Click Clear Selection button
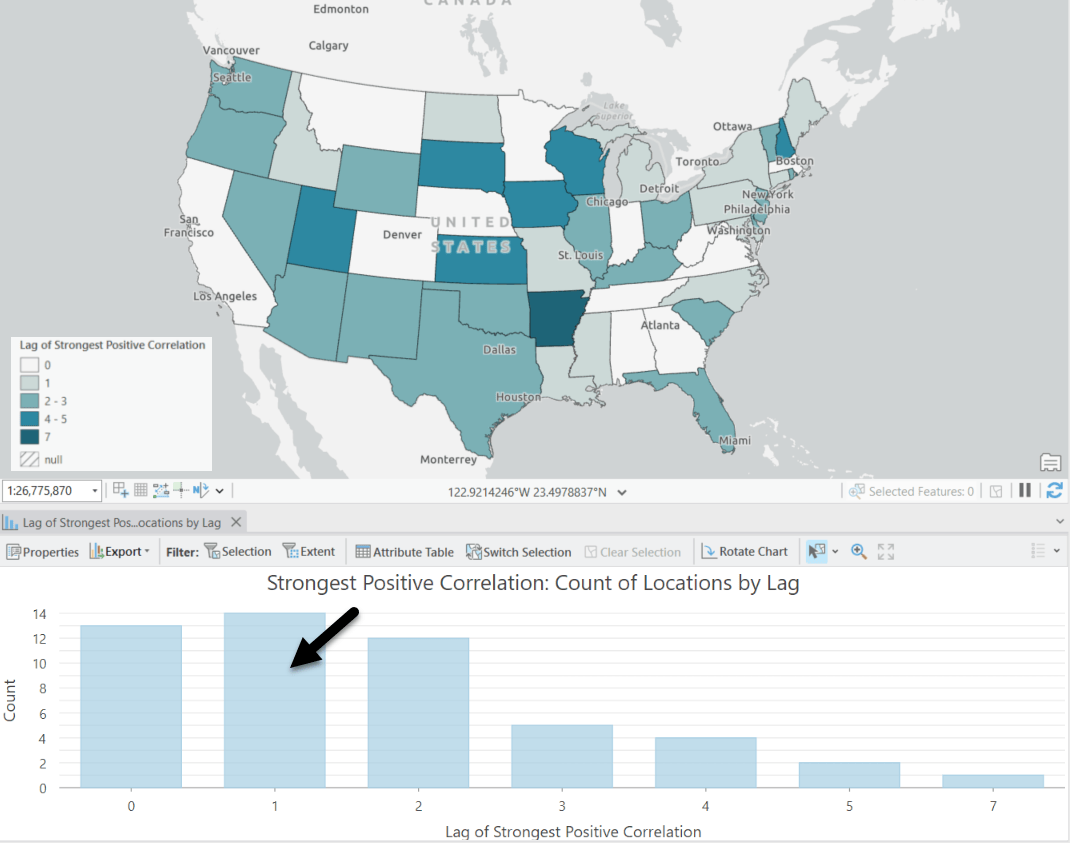Screen dimensions: 1070x843 633,552
